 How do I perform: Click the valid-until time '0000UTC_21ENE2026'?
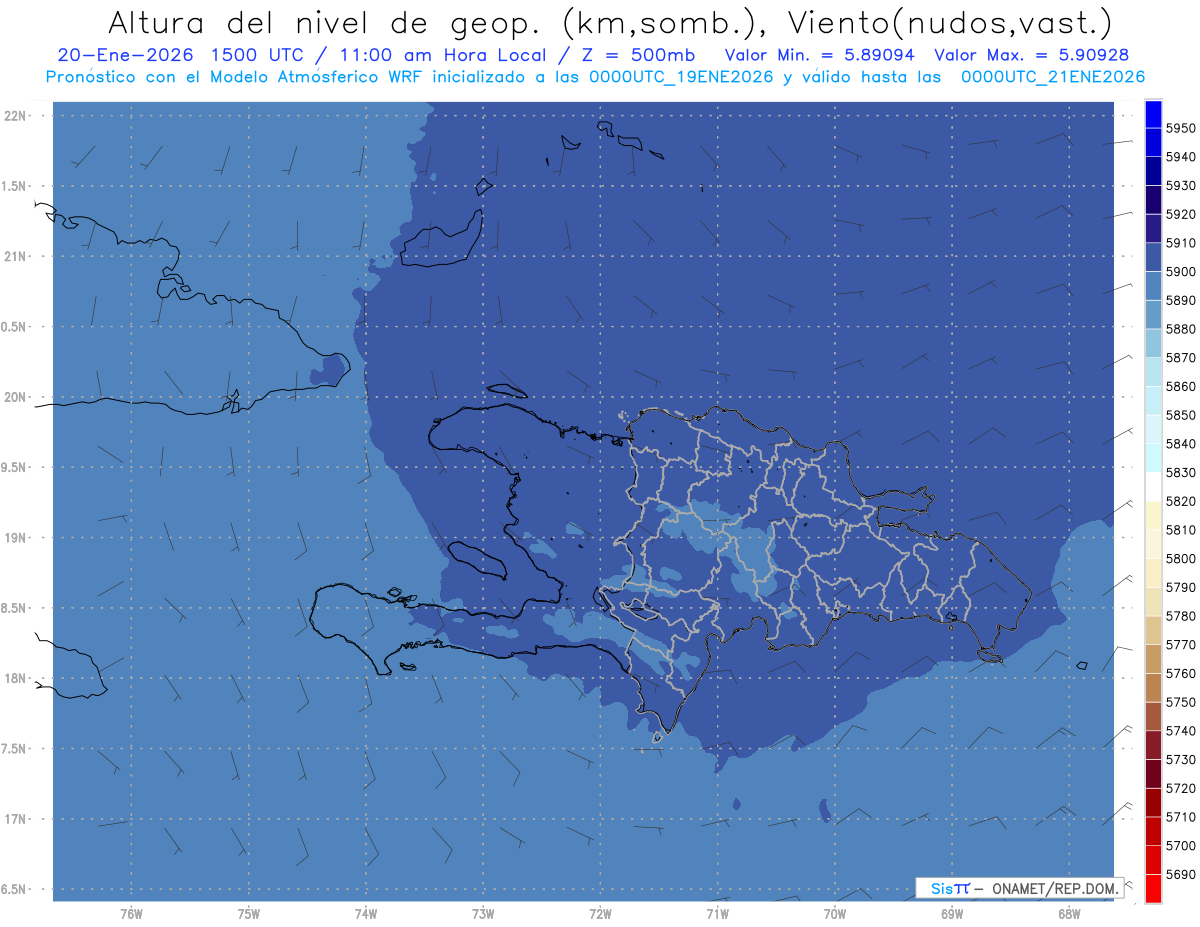1053,76
